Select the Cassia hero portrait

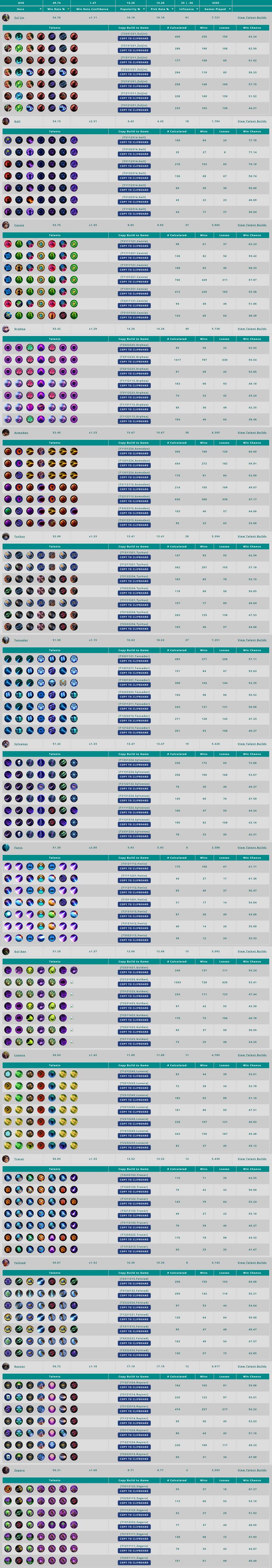(x=6, y=225)
